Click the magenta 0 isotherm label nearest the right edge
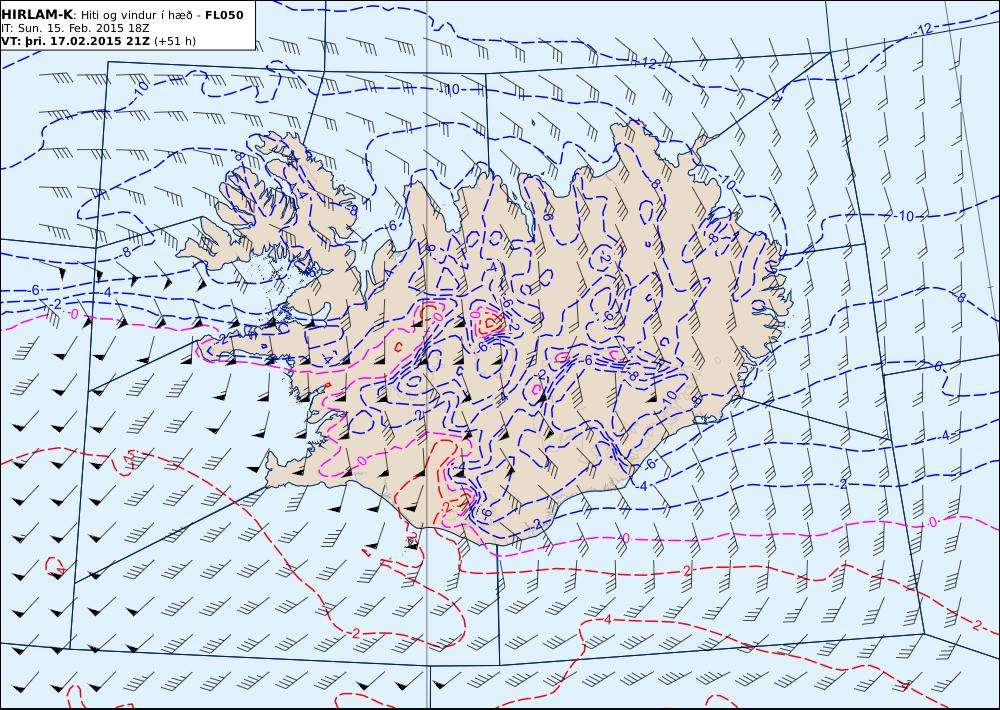This screenshot has width=1000, height=710. [933, 522]
